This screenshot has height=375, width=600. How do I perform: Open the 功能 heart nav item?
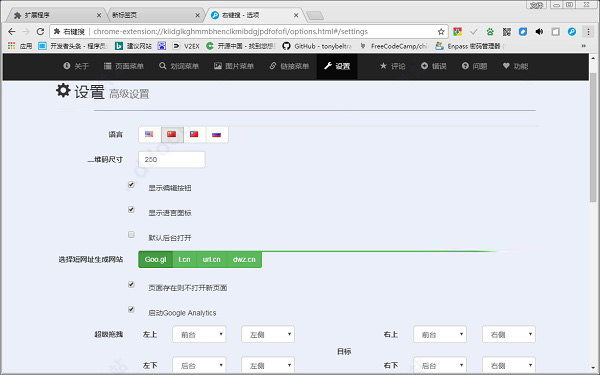[x=515, y=66]
